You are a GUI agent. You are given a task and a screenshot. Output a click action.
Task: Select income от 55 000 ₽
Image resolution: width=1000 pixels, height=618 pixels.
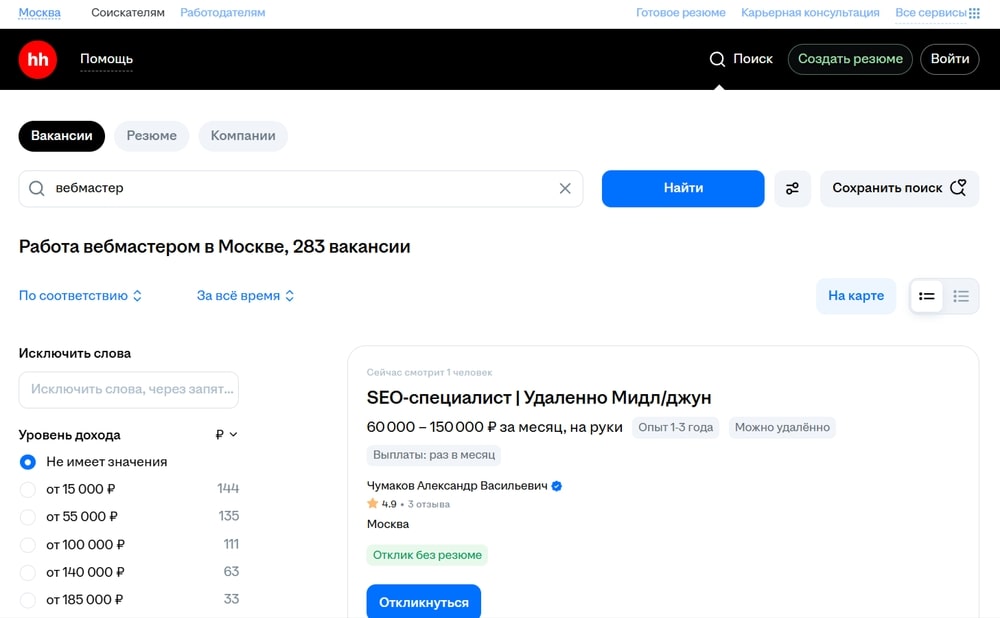[27, 517]
